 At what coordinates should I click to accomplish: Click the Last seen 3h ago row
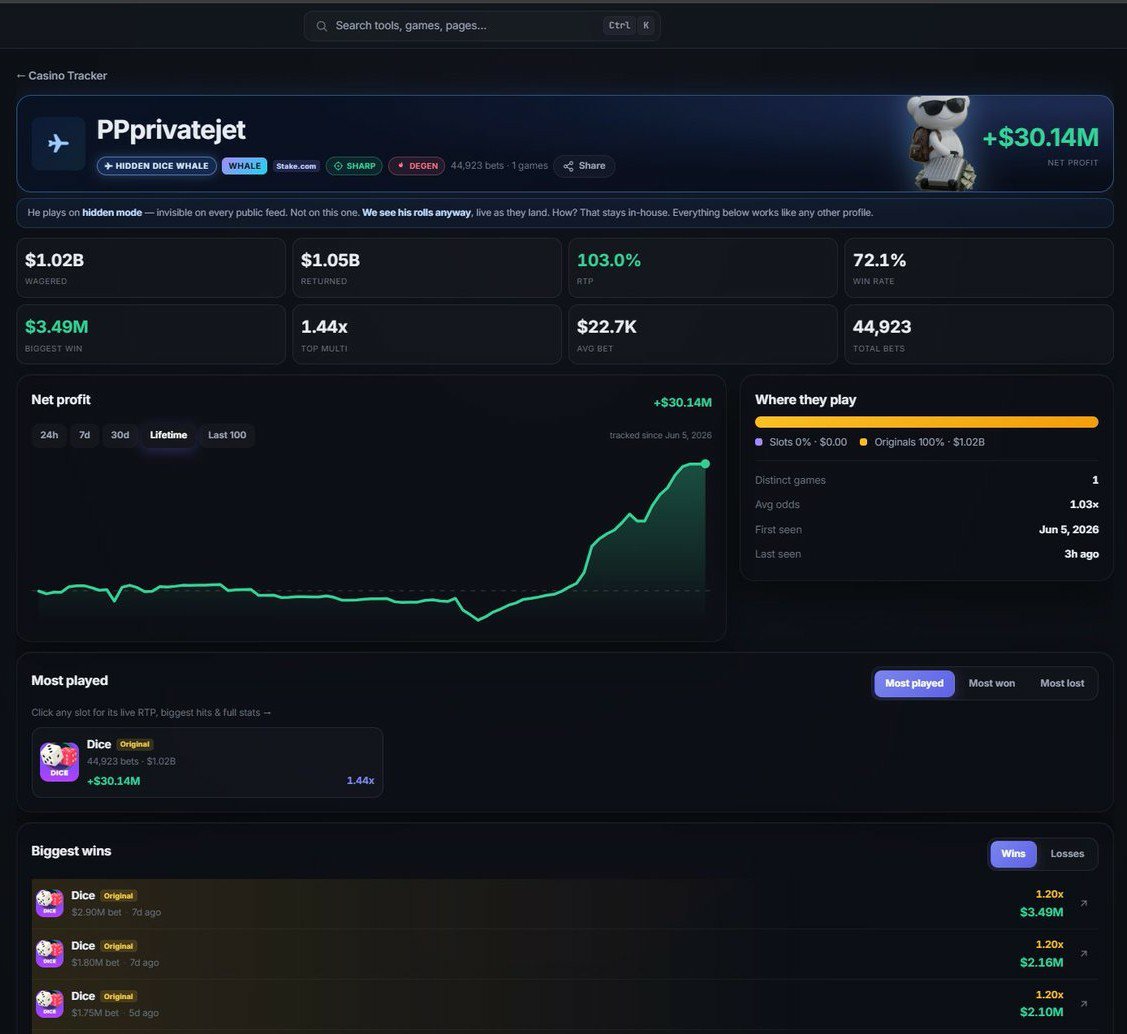926,554
